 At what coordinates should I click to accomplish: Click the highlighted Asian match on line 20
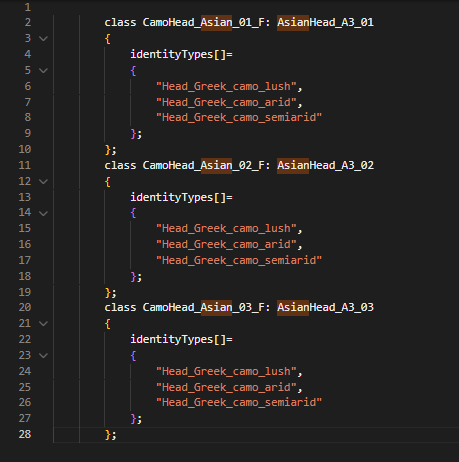point(216,307)
